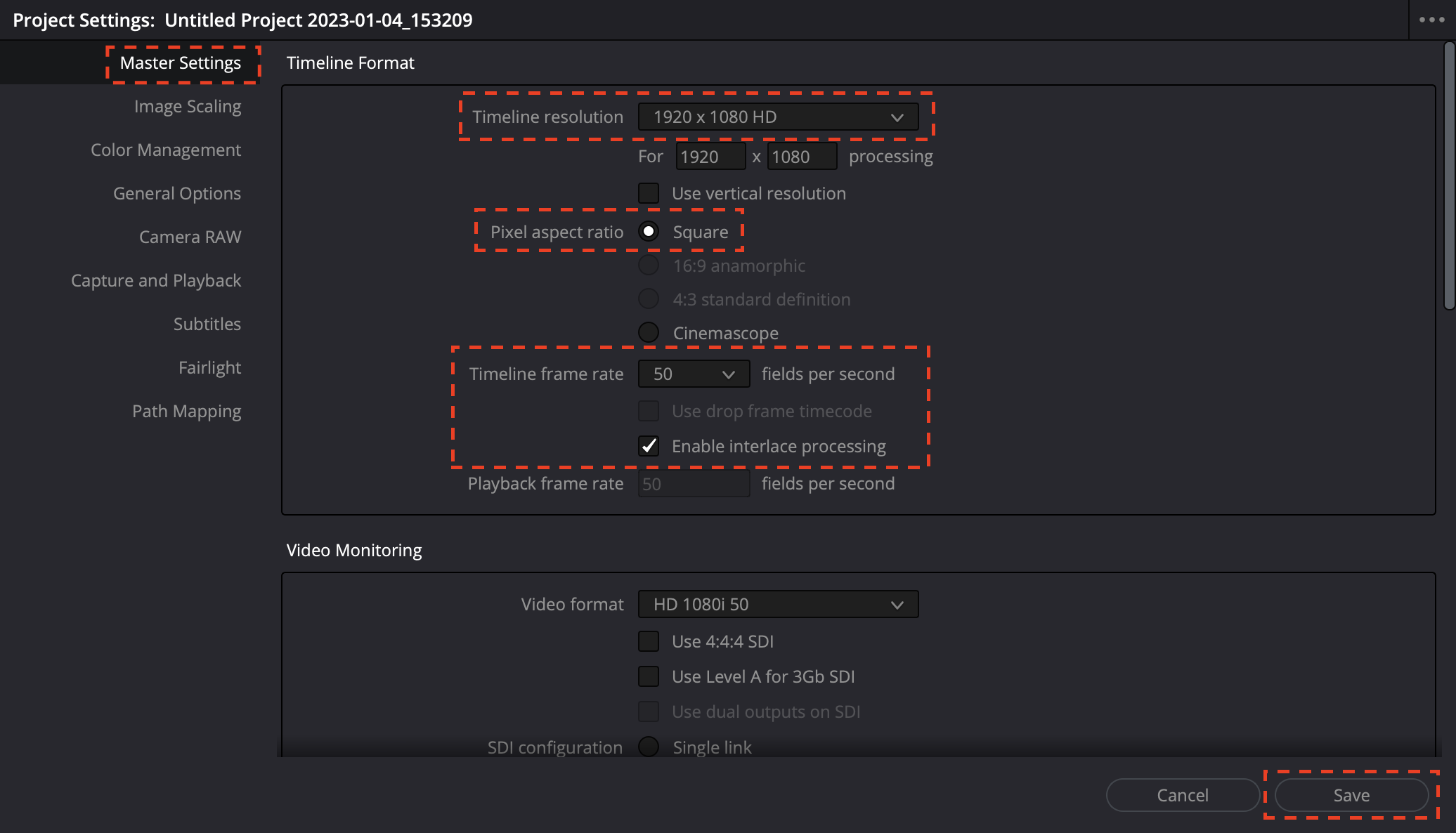Open the three-dot options menu

pos(1431,20)
